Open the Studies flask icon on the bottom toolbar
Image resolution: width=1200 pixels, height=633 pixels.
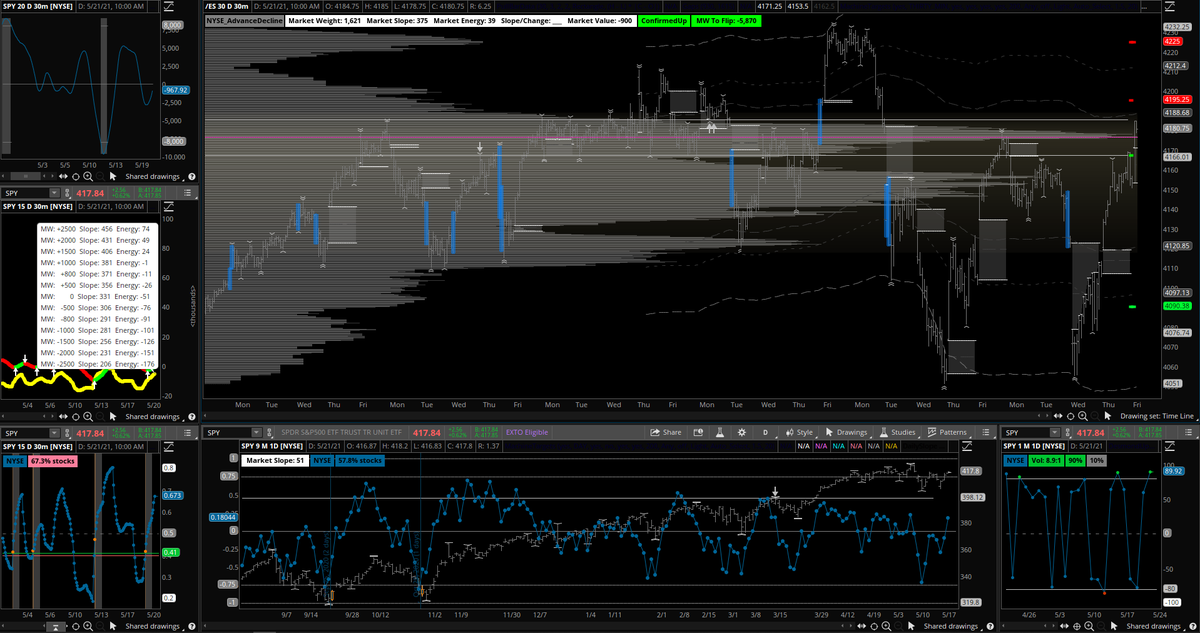pyautogui.click(x=883, y=432)
